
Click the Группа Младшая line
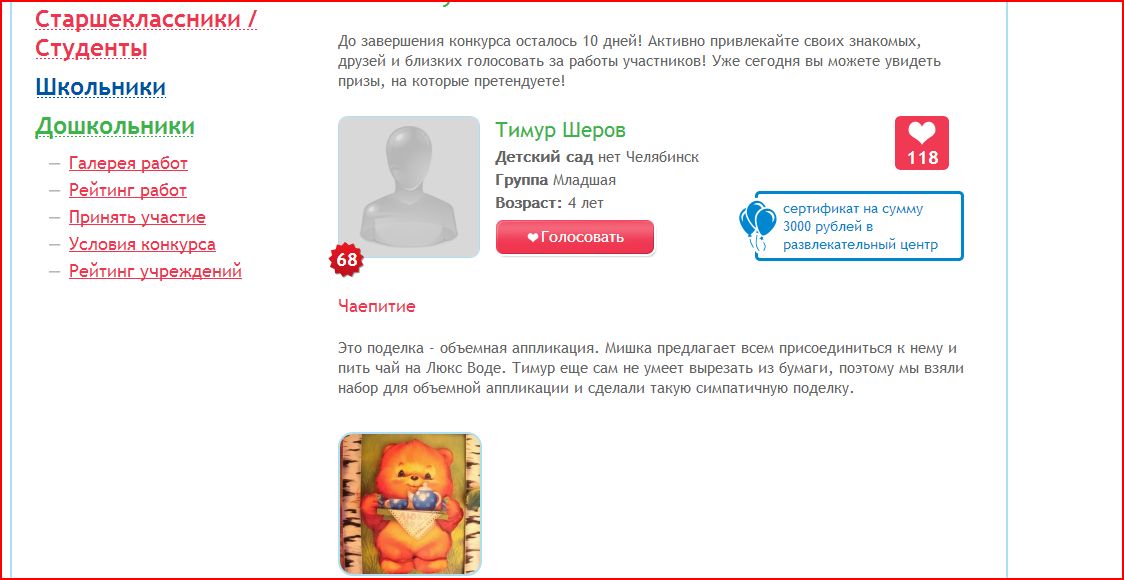coord(556,180)
